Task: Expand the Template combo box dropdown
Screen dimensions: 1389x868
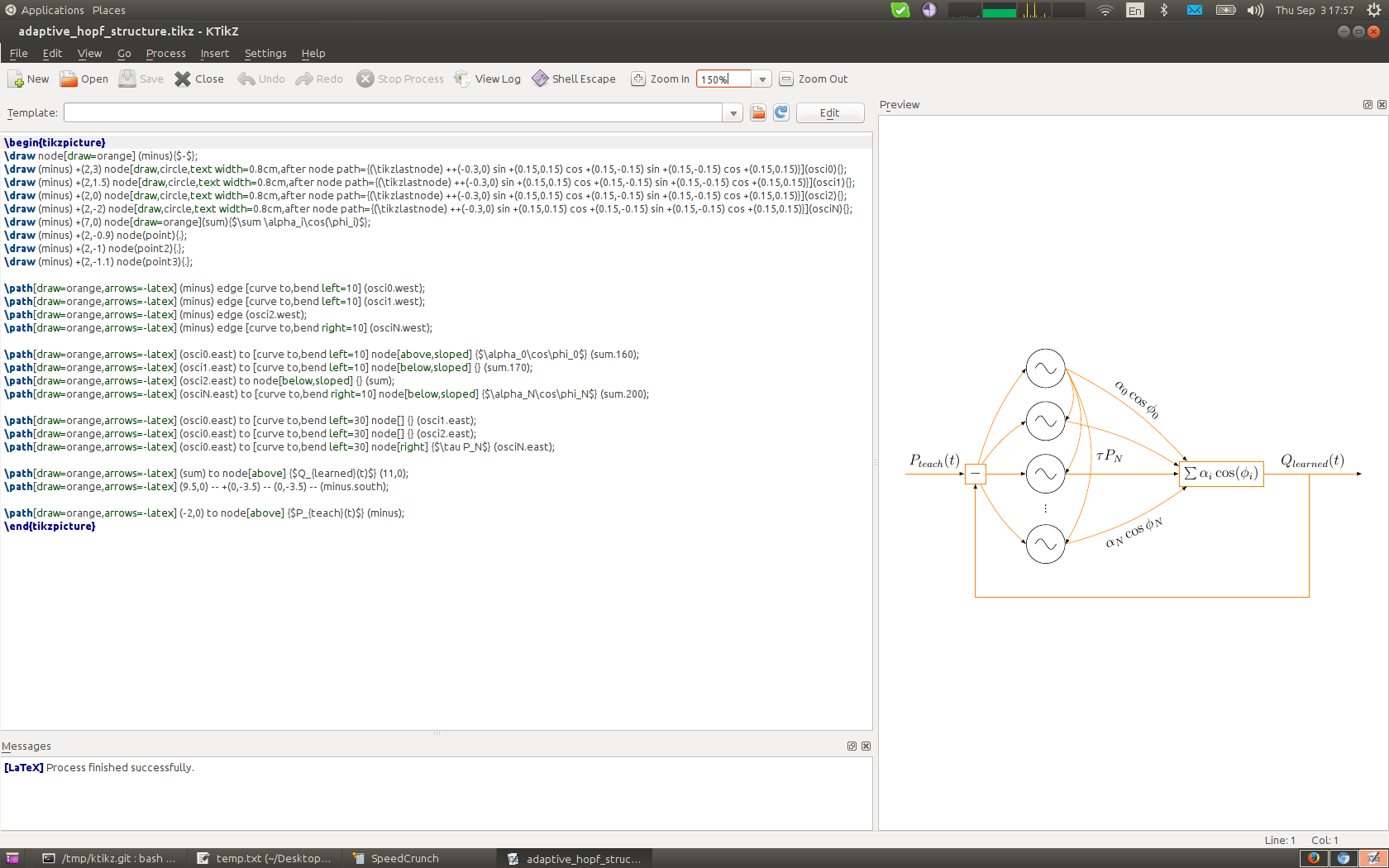Action: [733, 113]
